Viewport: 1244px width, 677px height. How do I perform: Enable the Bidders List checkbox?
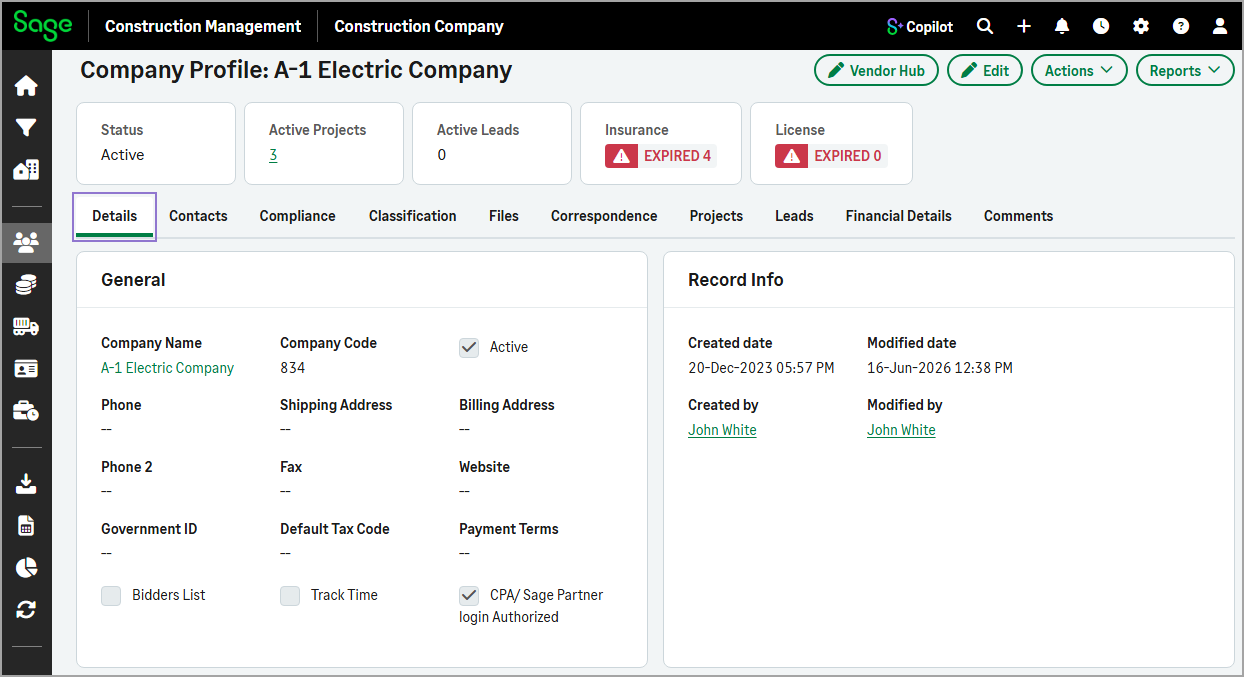111,595
